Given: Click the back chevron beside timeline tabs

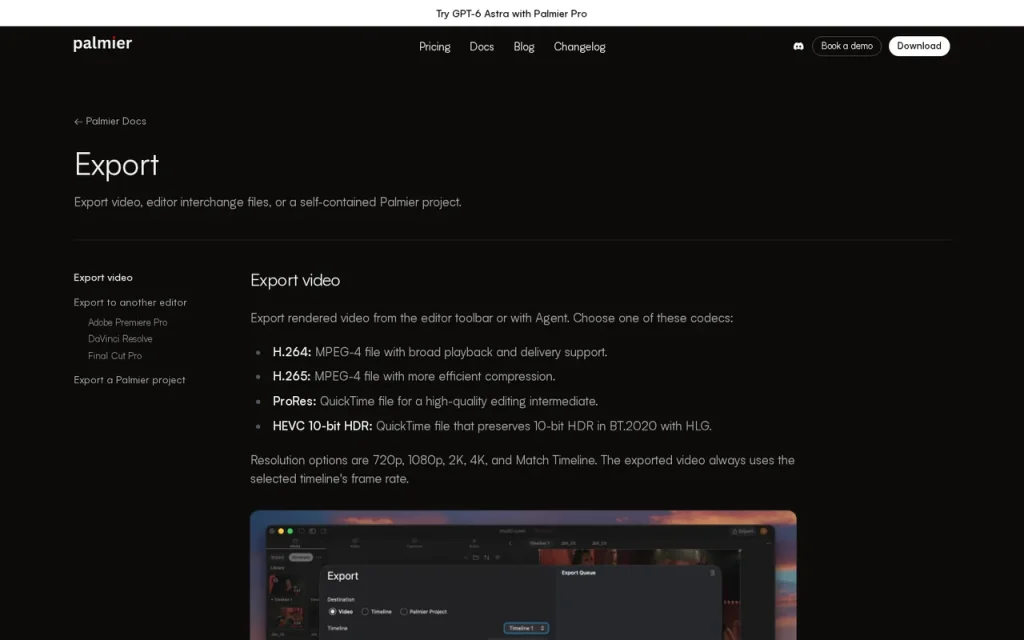Looking at the screenshot, I should (510, 543).
